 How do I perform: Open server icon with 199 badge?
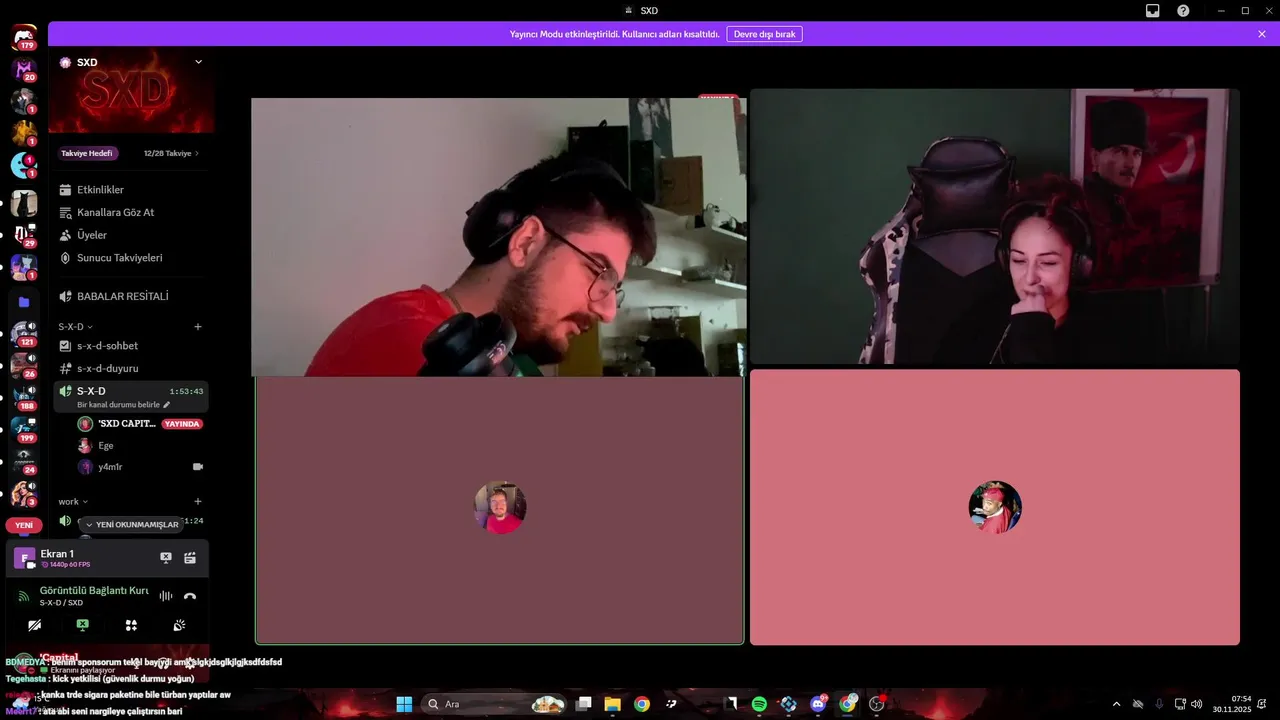tap(24, 430)
